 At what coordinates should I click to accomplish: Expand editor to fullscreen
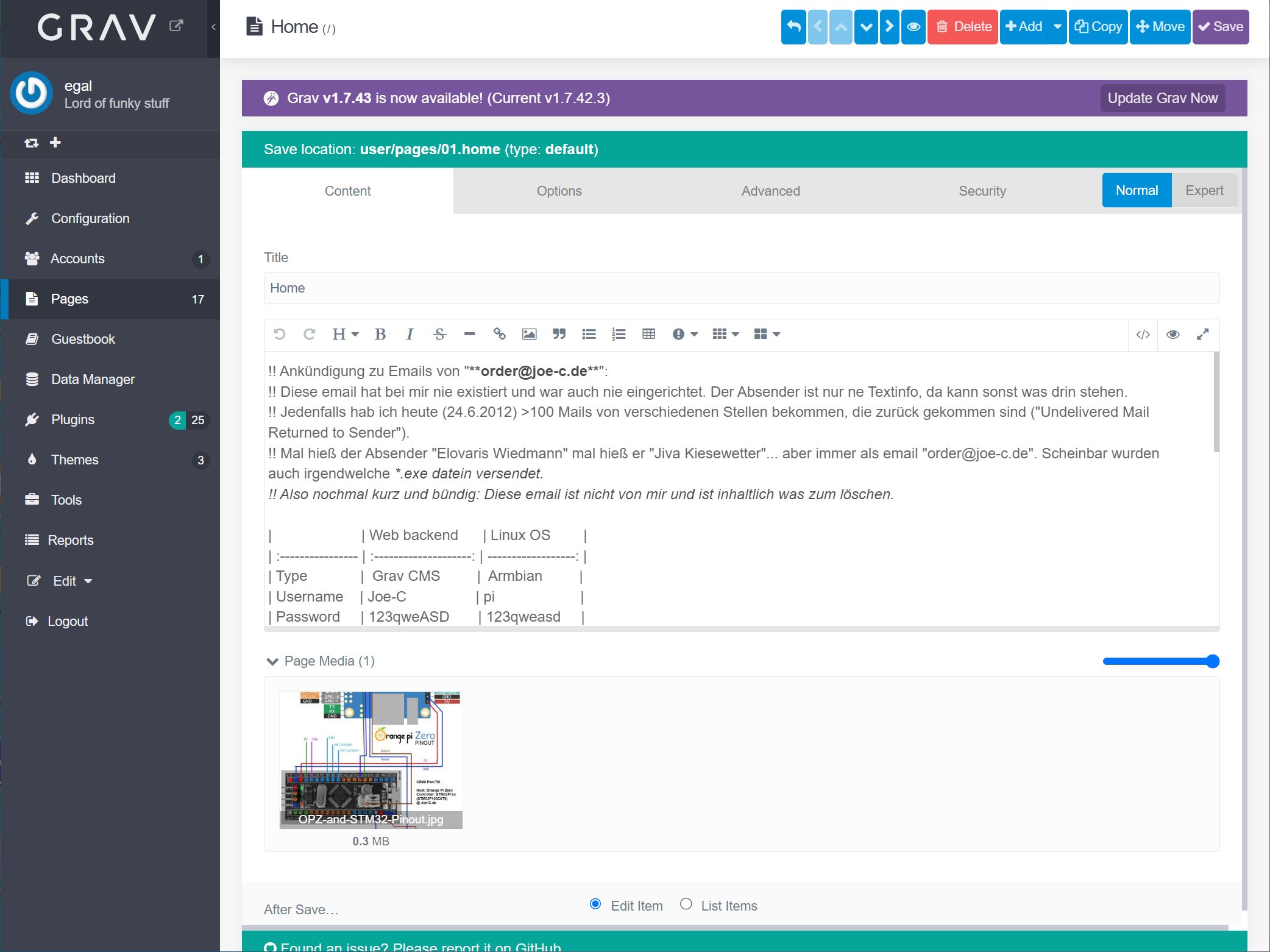pos(1202,334)
